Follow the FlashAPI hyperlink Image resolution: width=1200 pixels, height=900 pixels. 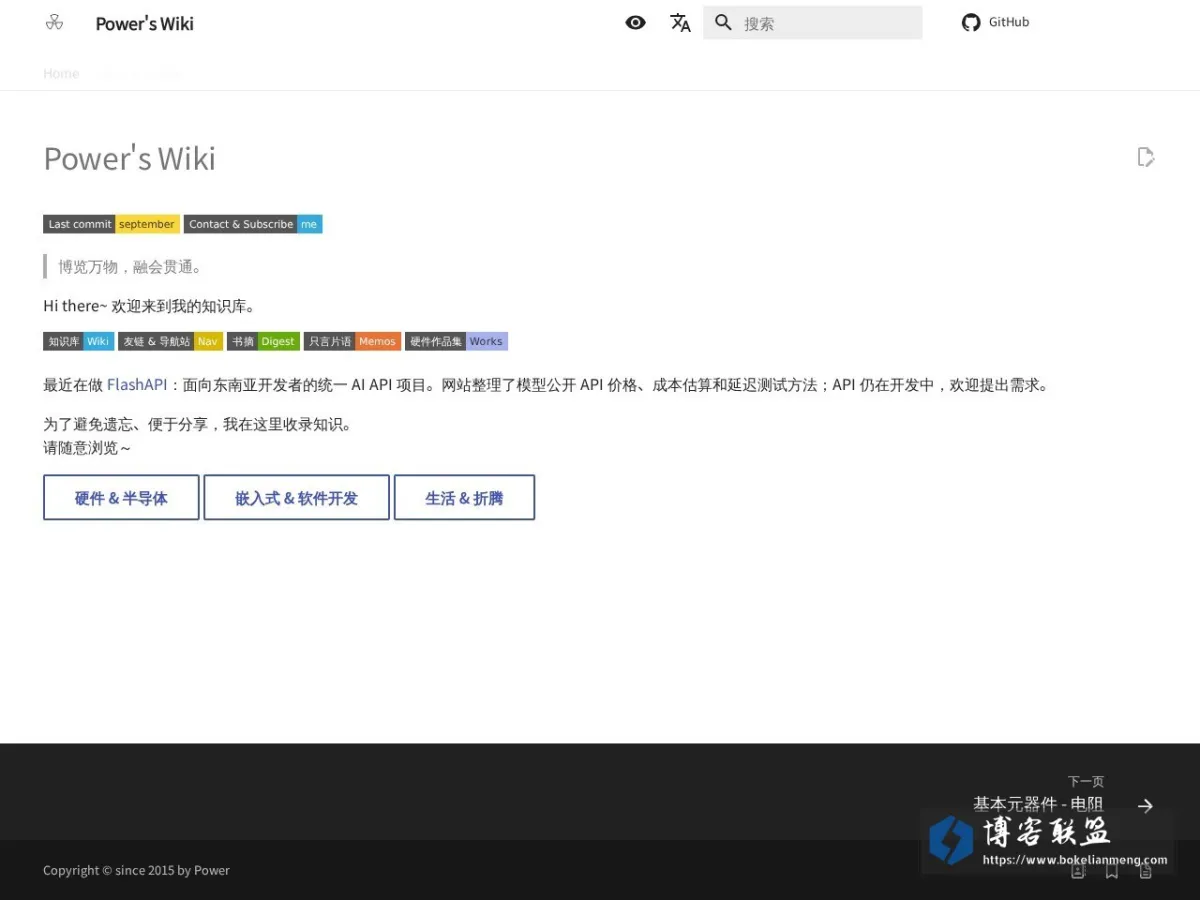(x=137, y=385)
